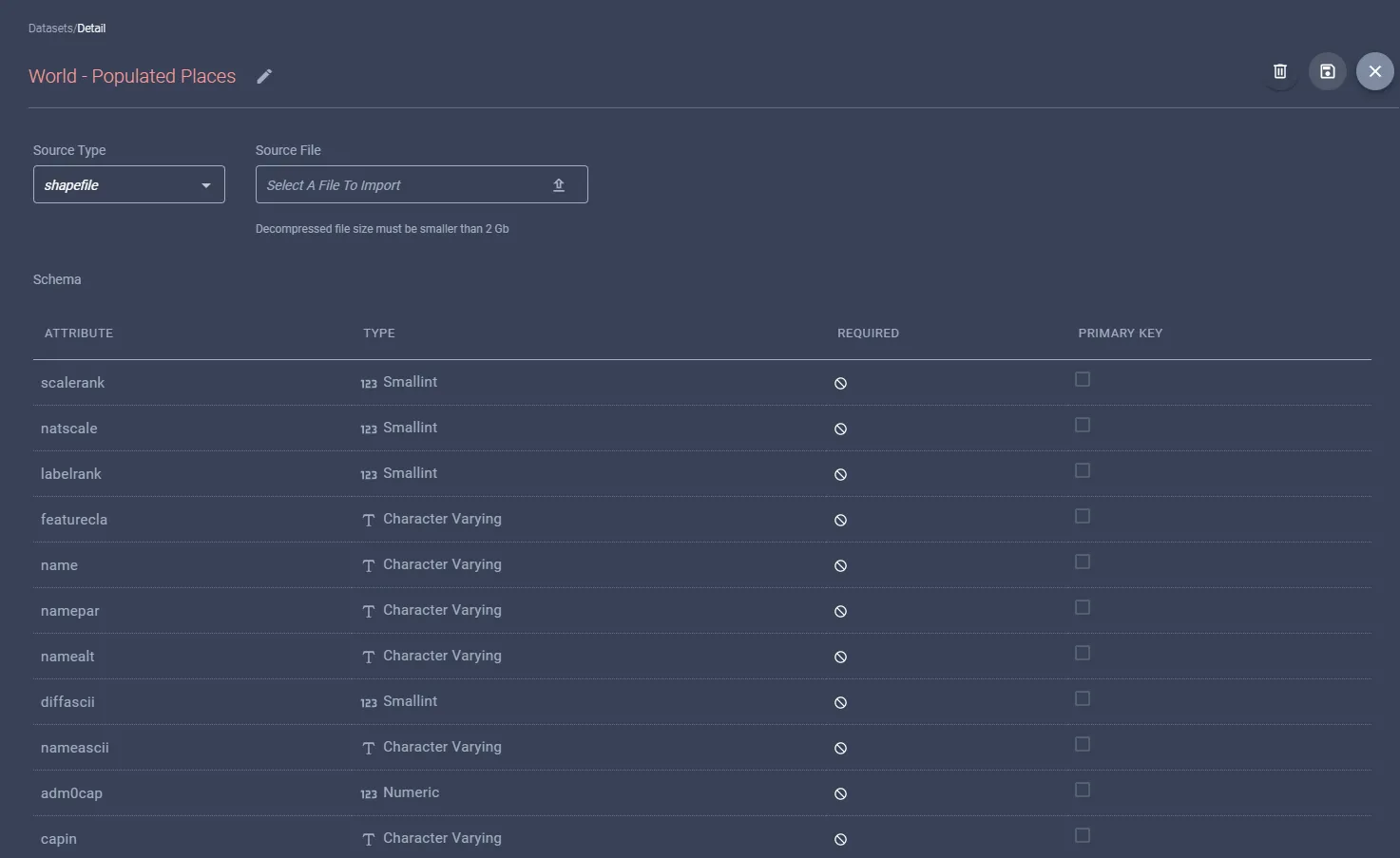Click the numeric type icon for adm0cap
Screen dimensions: 1400x858
point(369,794)
